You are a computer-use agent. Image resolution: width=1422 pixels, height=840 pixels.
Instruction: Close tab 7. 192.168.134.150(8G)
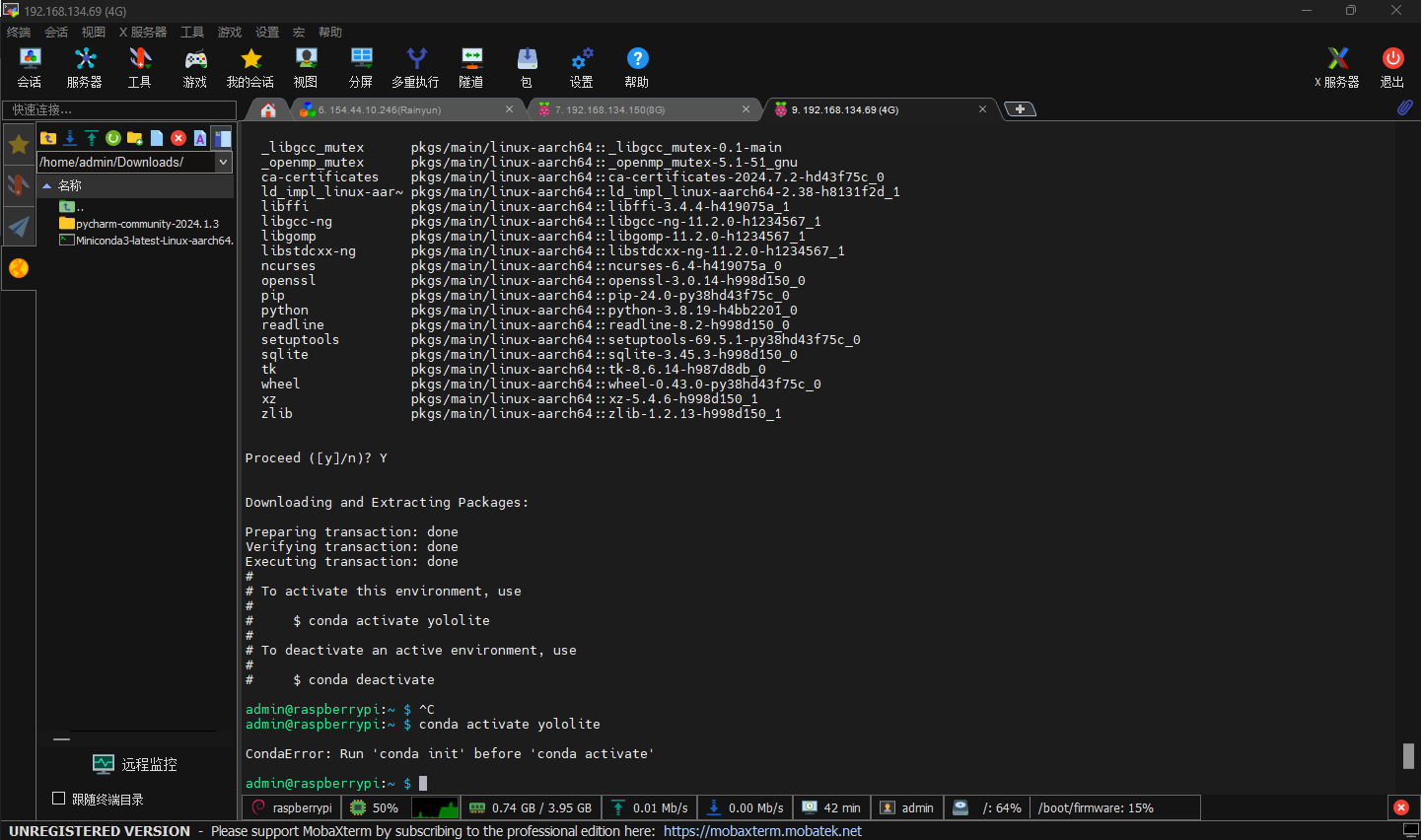click(x=746, y=109)
